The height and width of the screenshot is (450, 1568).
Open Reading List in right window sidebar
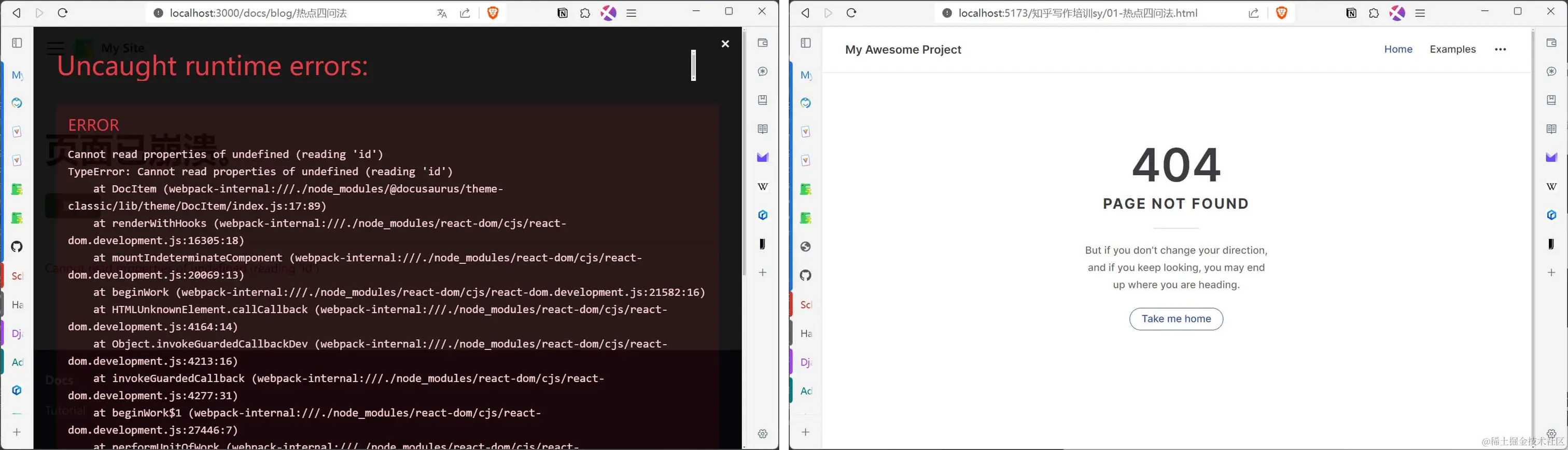[1551, 129]
